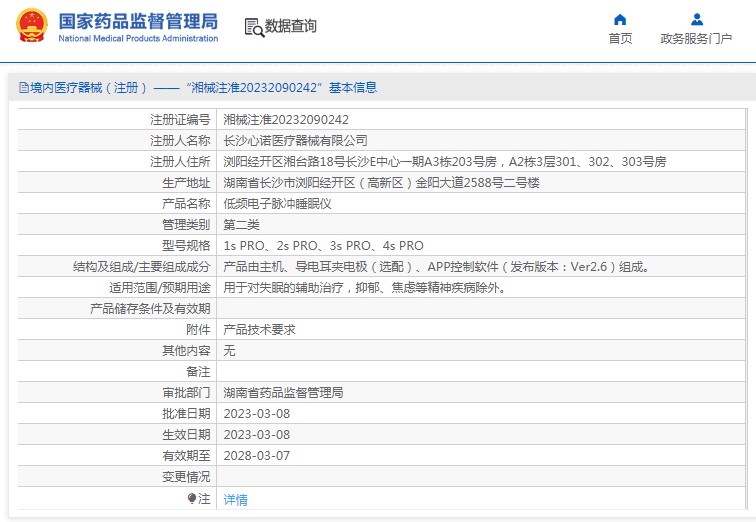
Task: Select 长沙心诺医疗器械有限公司 cell
Action: pos(295,141)
